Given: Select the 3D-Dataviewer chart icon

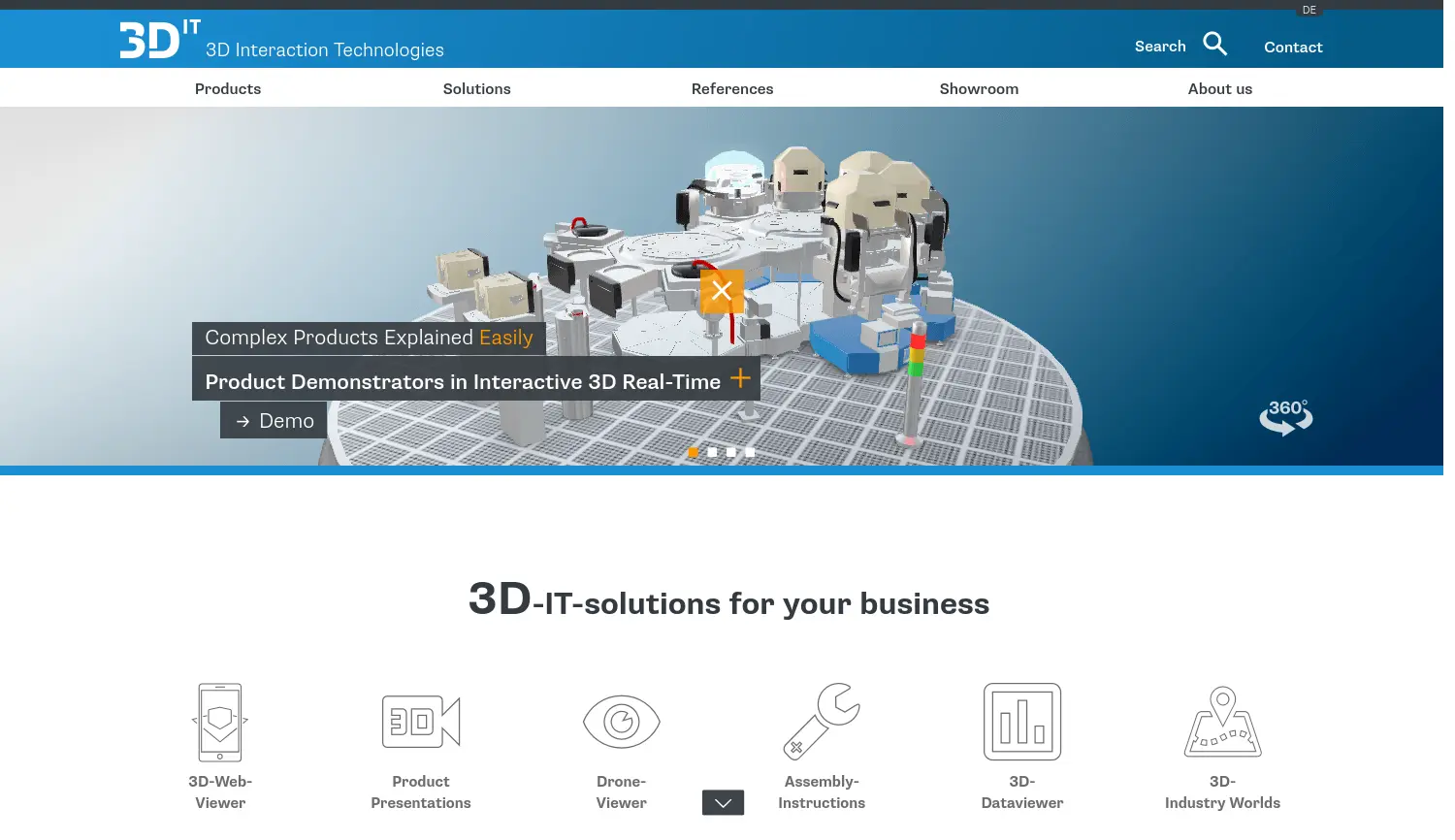Looking at the screenshot, I should point(1022,722).
